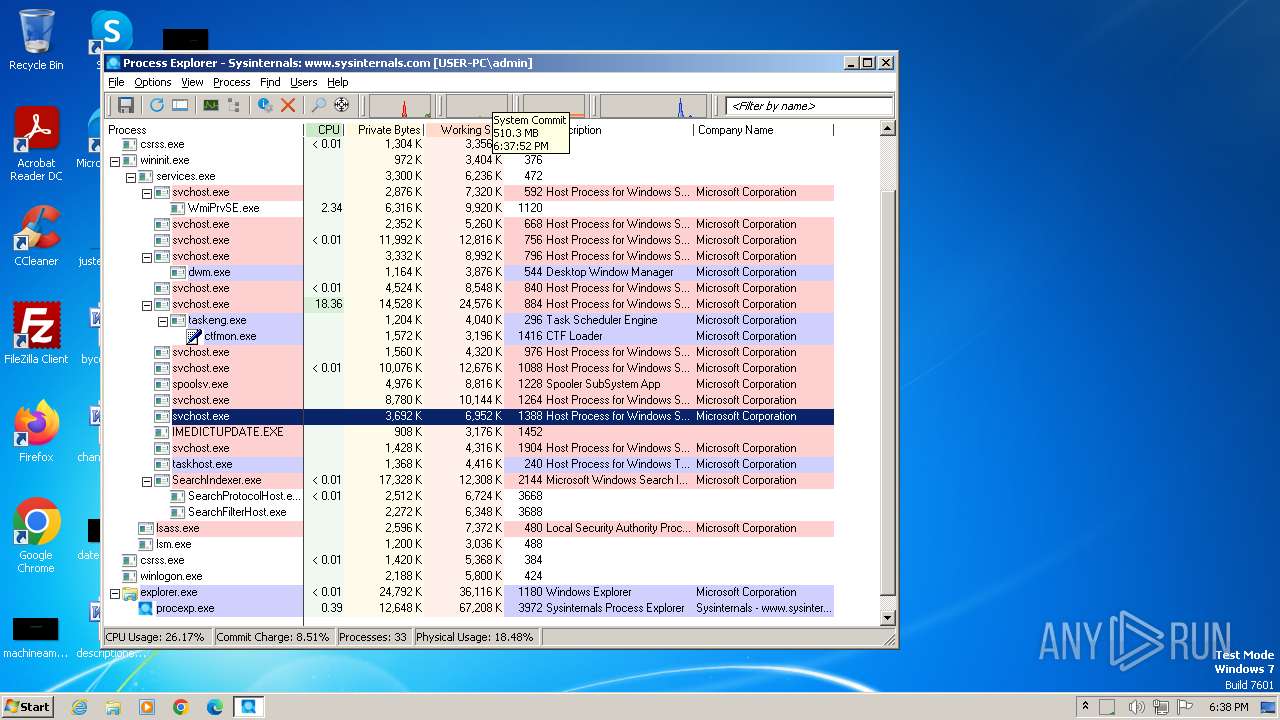Screen dimensions: 1280x720
Task: Click the process list scroll-up arrow
Action: [x=887, y=129]
